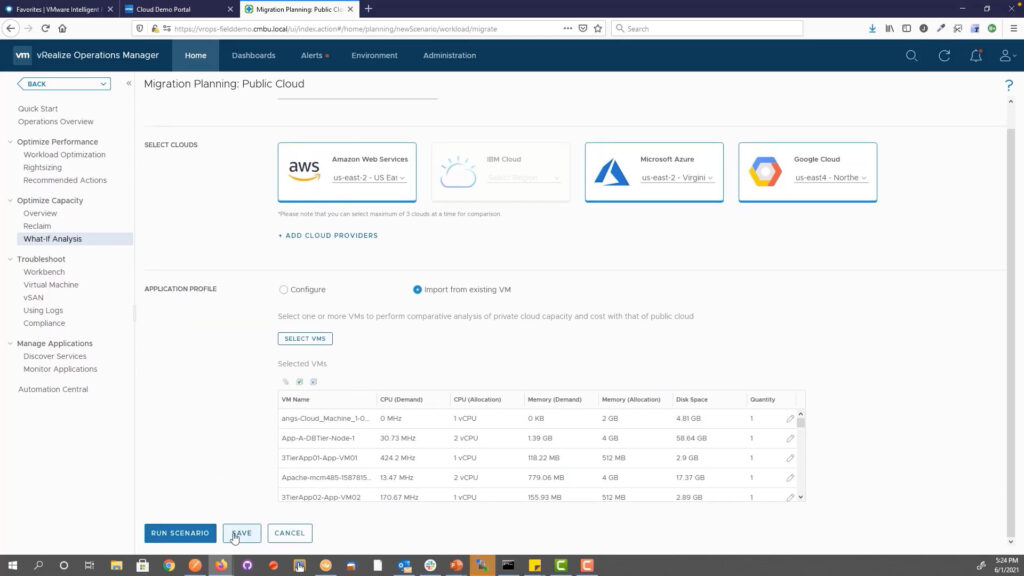Open the Dashboards tab
1024x576 pixels.
(253, 56)
